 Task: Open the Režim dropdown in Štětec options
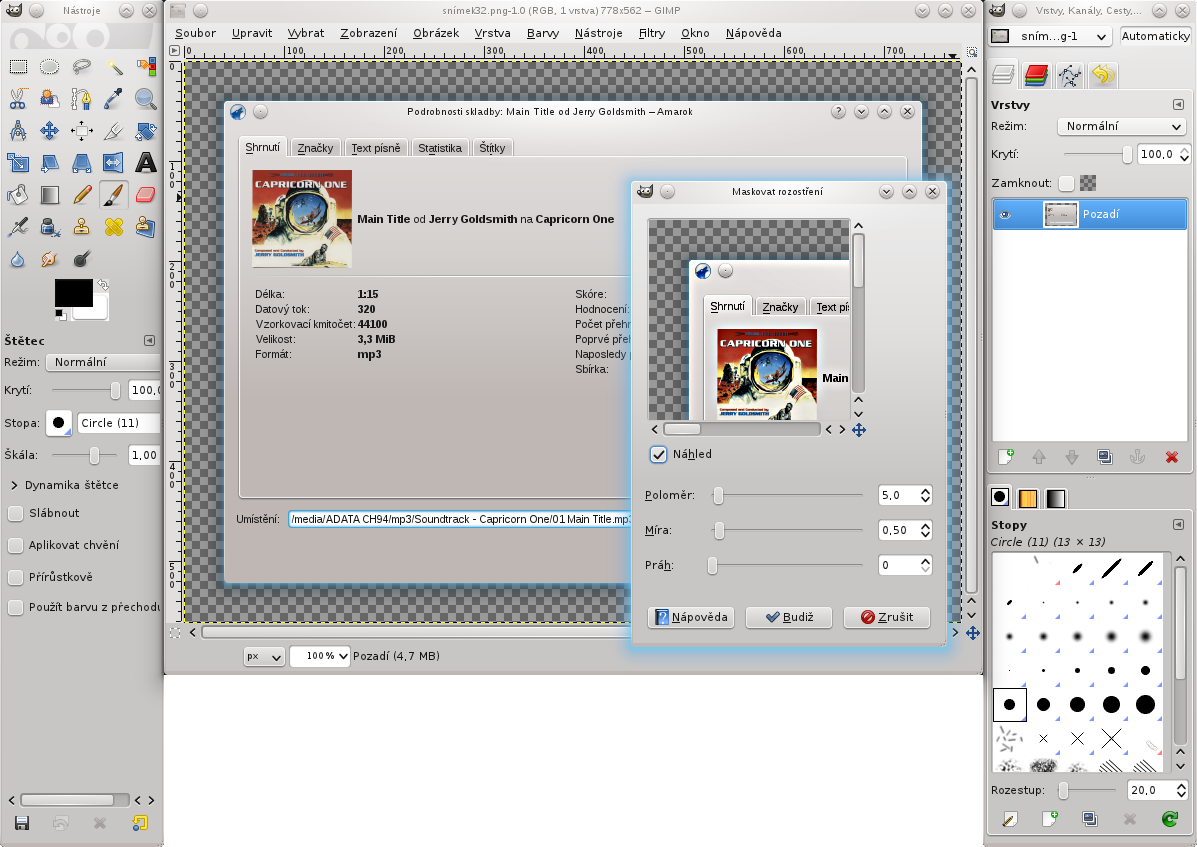[103, 362]
